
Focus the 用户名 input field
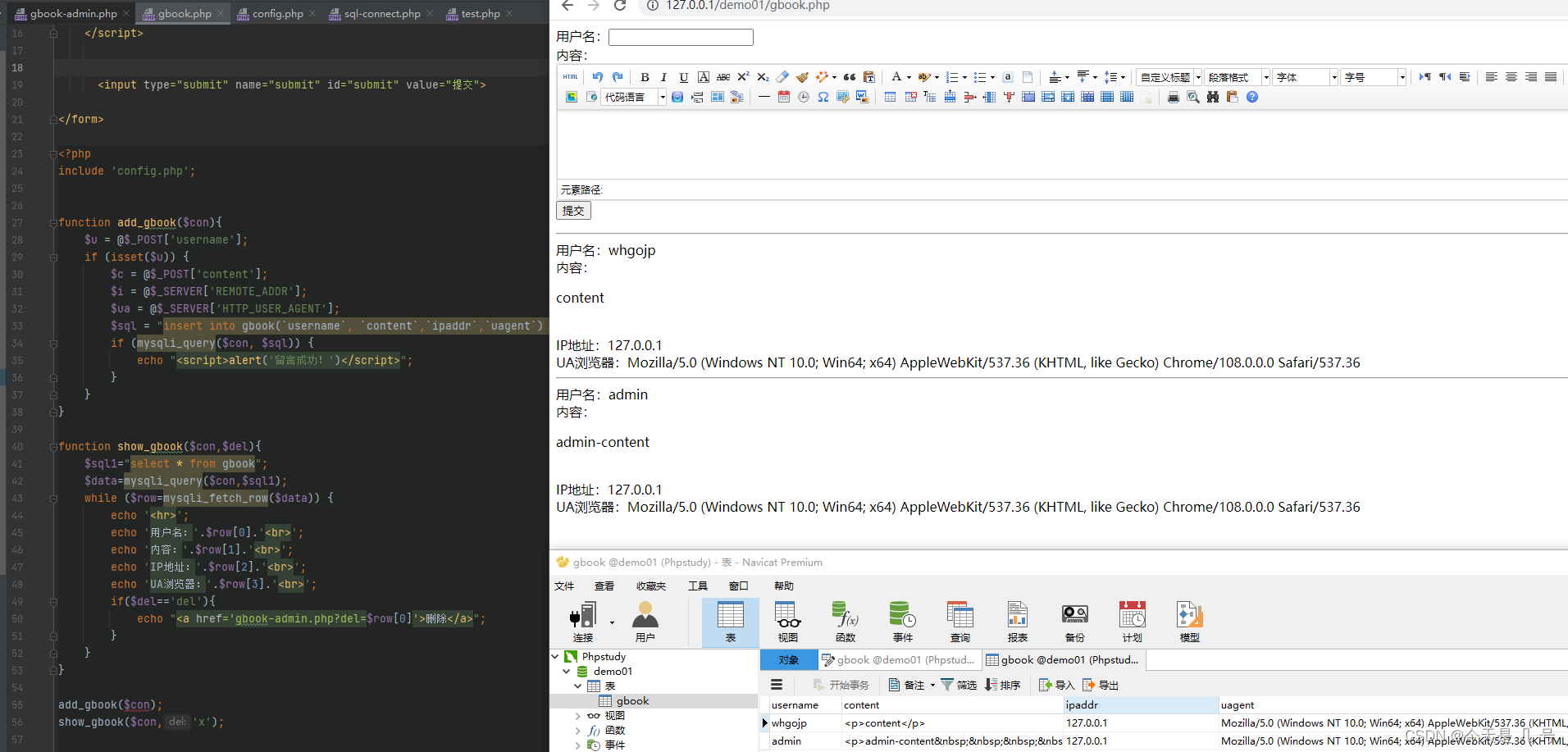click(x=681, y=37)
